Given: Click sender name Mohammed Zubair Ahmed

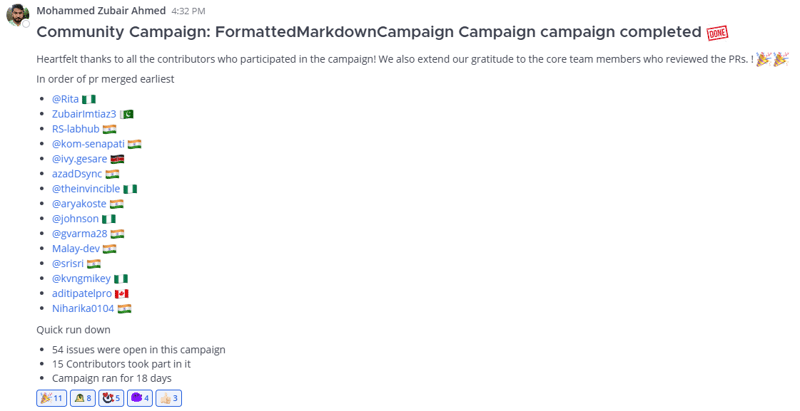Looking at the screenshot, I should tap(100, 10).
